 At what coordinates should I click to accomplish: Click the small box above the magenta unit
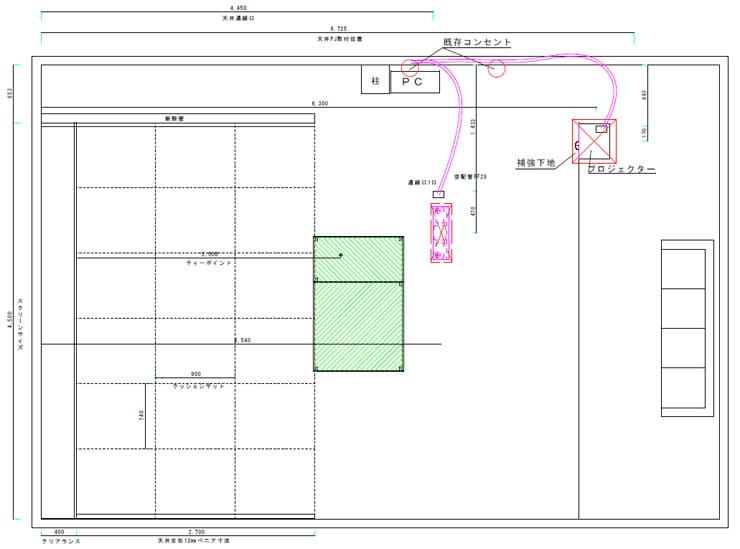(x=438, y=194)
